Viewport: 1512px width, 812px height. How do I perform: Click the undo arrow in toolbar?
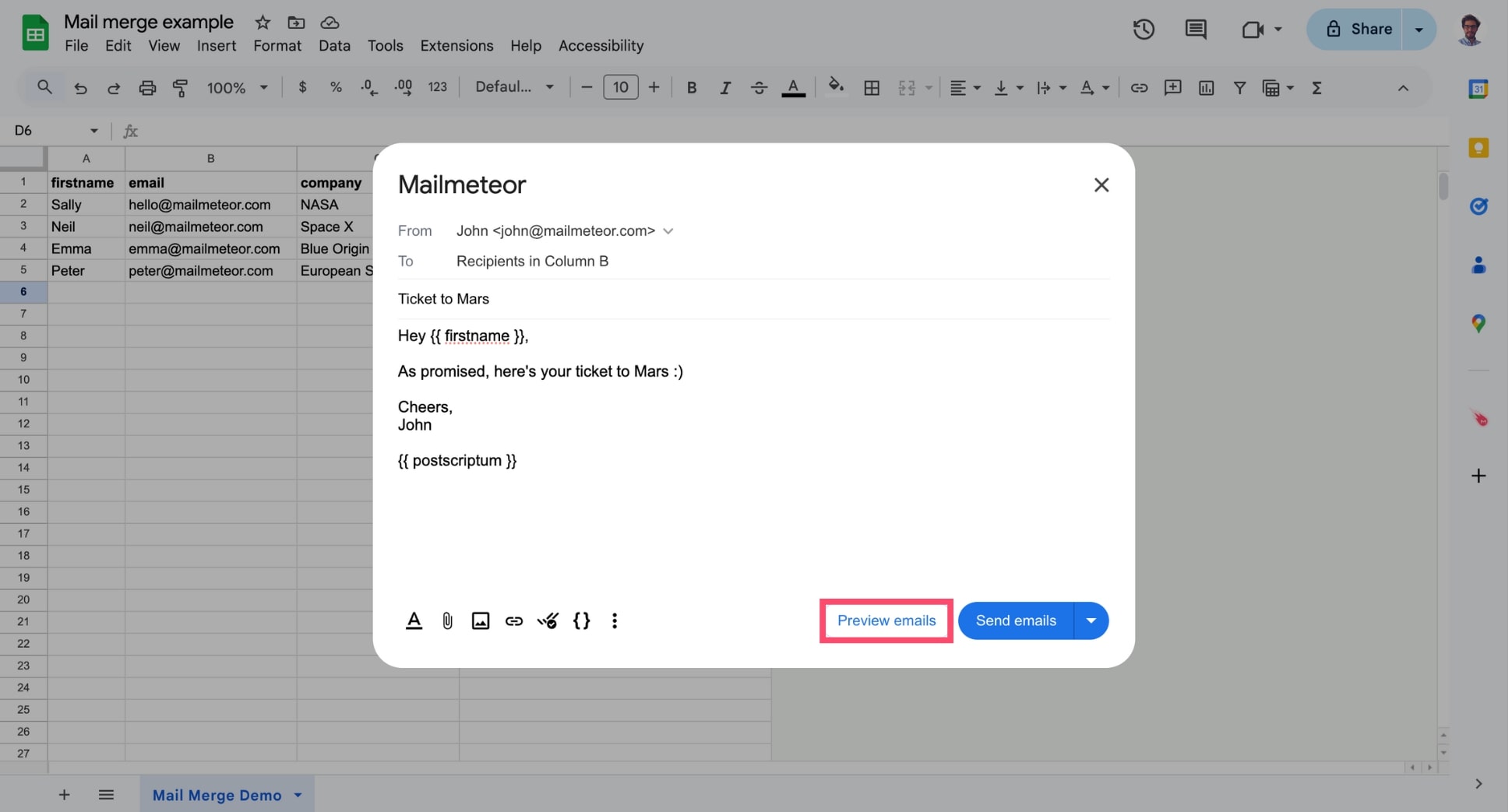[80, 88]
